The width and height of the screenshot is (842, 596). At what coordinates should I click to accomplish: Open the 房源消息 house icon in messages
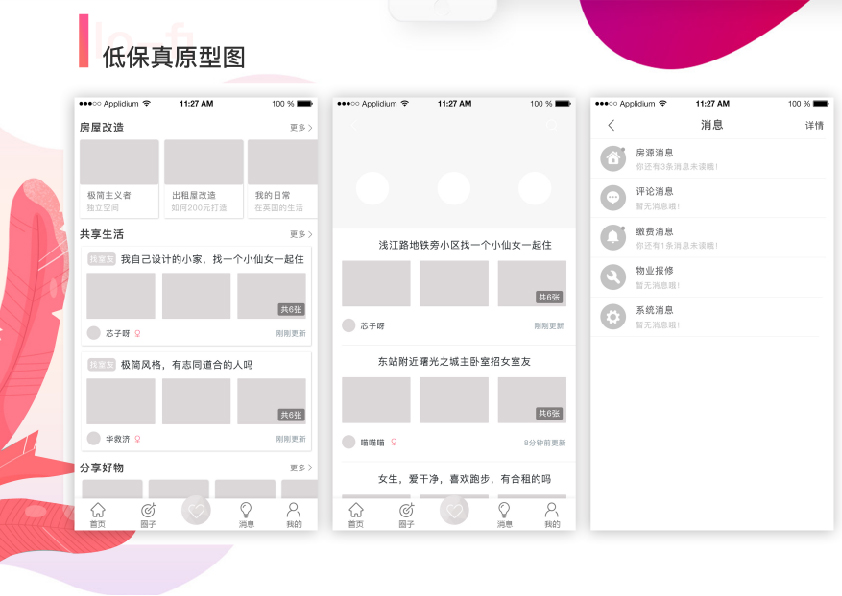coord(613,159)
